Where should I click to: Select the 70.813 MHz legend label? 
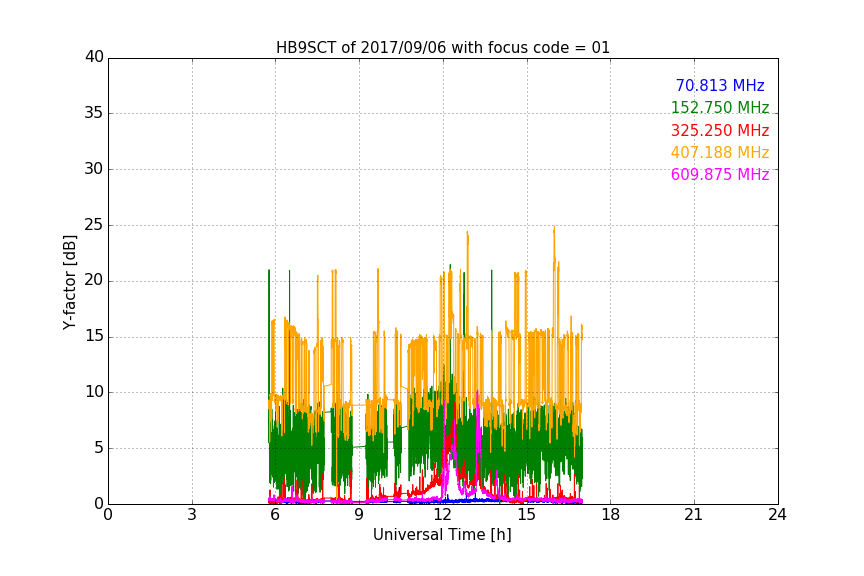(x=720, y=85)
